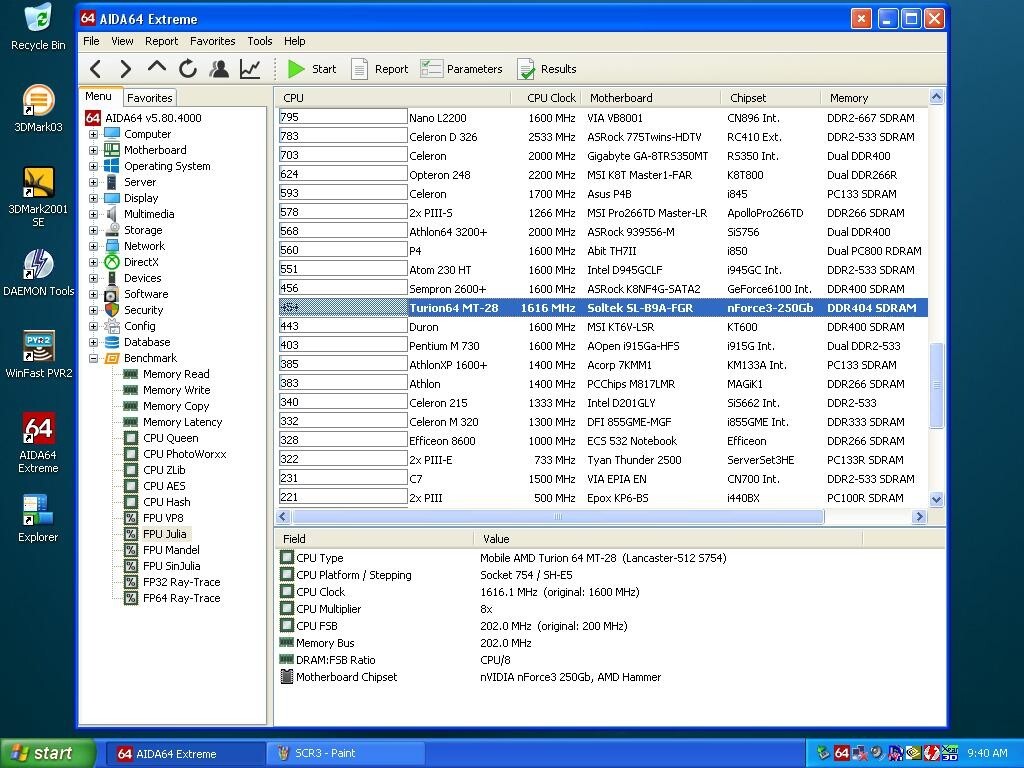Open the Windows start button

click(48, 753)
